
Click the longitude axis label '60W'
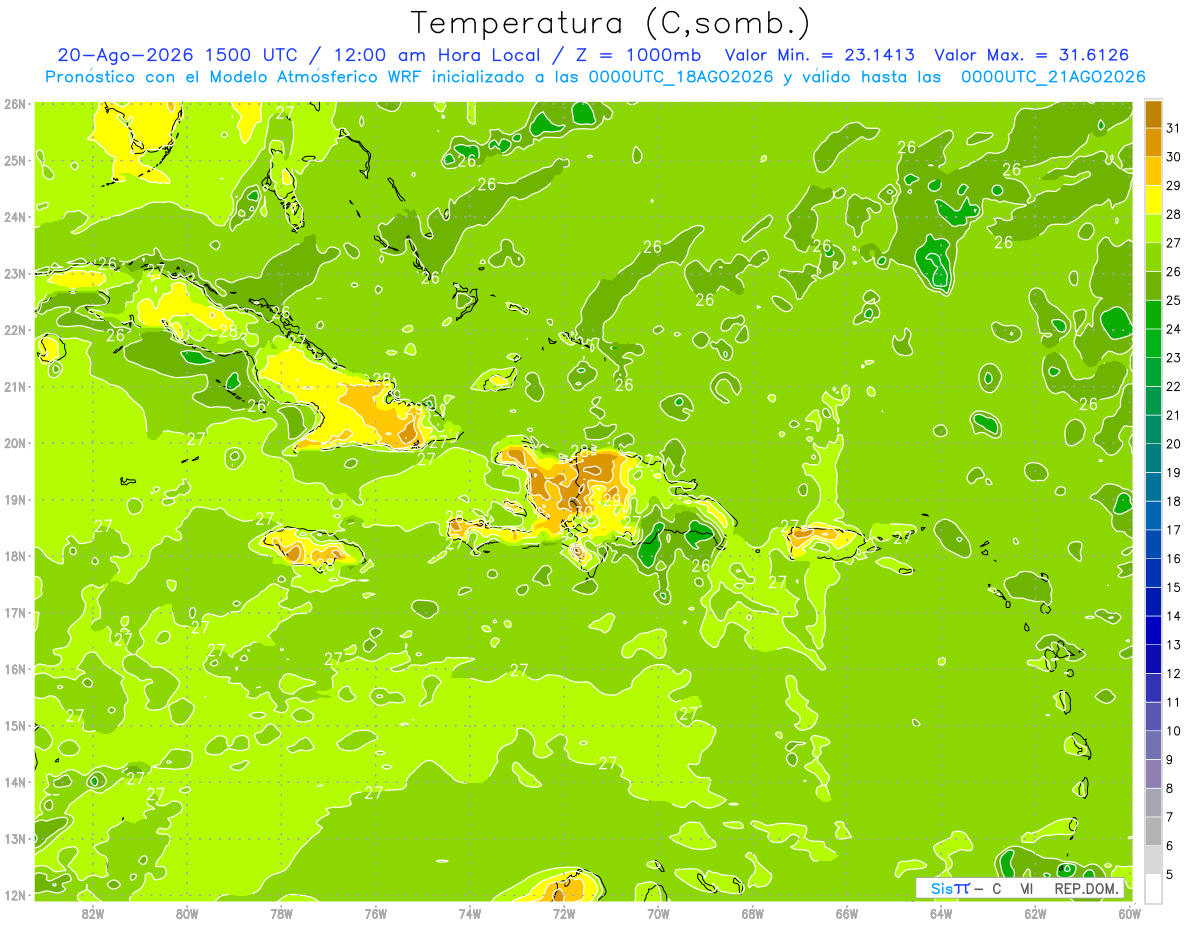pyautogui.click(x=1130, y=913)
